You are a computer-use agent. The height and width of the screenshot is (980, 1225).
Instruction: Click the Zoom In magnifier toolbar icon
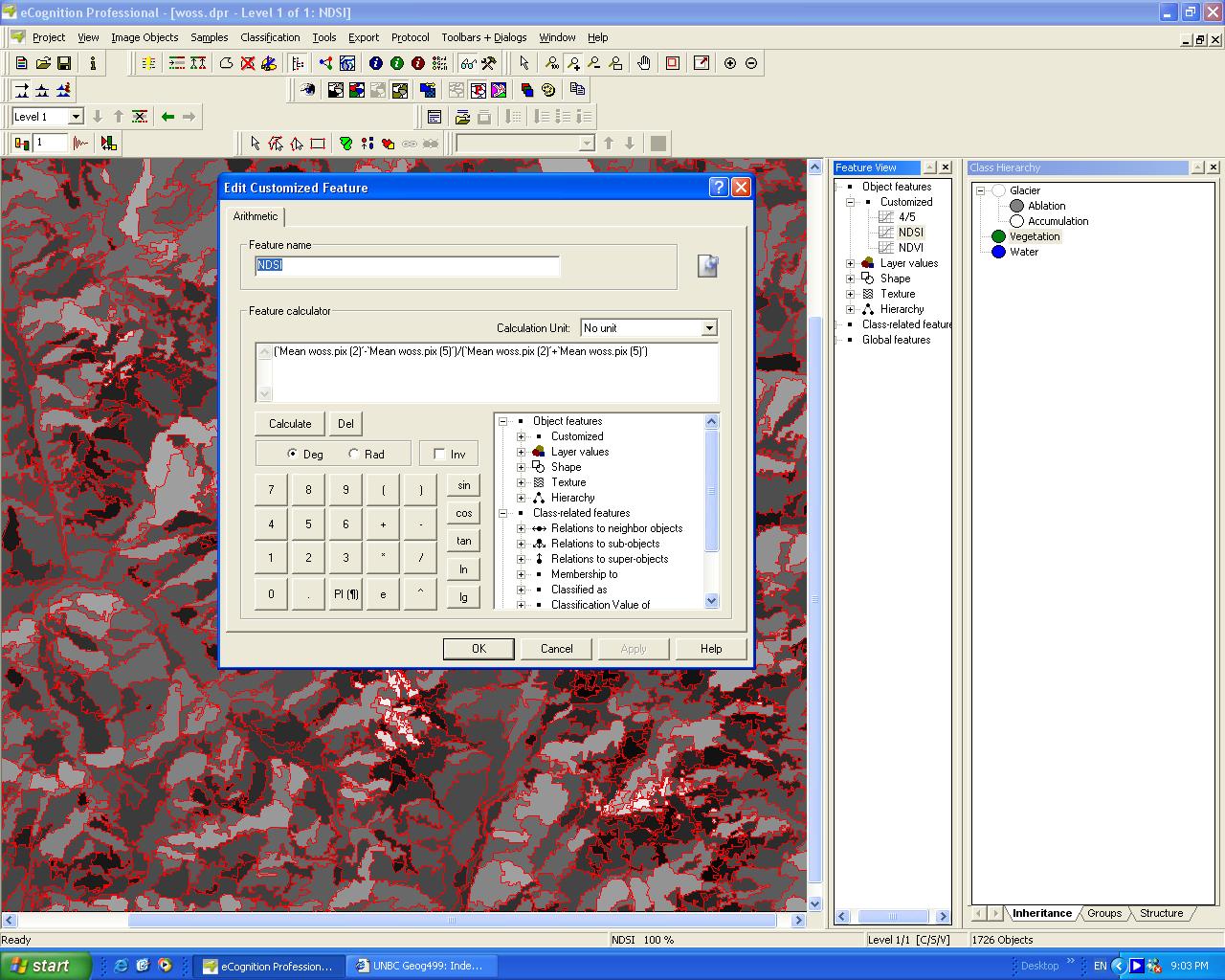[x=572, y=63]
